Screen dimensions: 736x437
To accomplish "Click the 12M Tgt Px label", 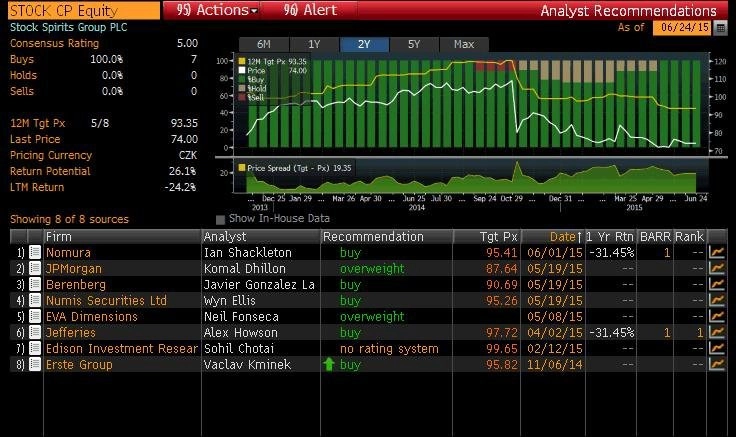I will [38, 123].
